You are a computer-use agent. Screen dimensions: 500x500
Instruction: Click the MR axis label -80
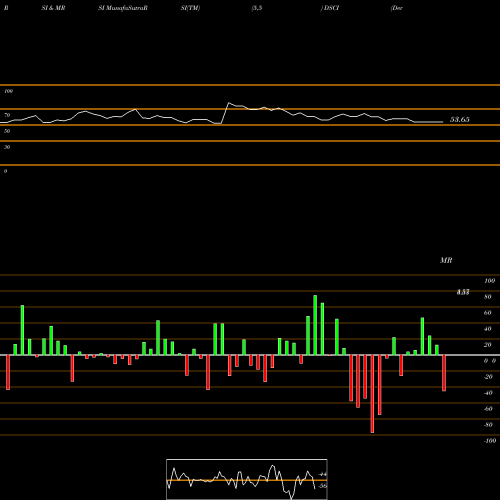[x=488, y=425]
